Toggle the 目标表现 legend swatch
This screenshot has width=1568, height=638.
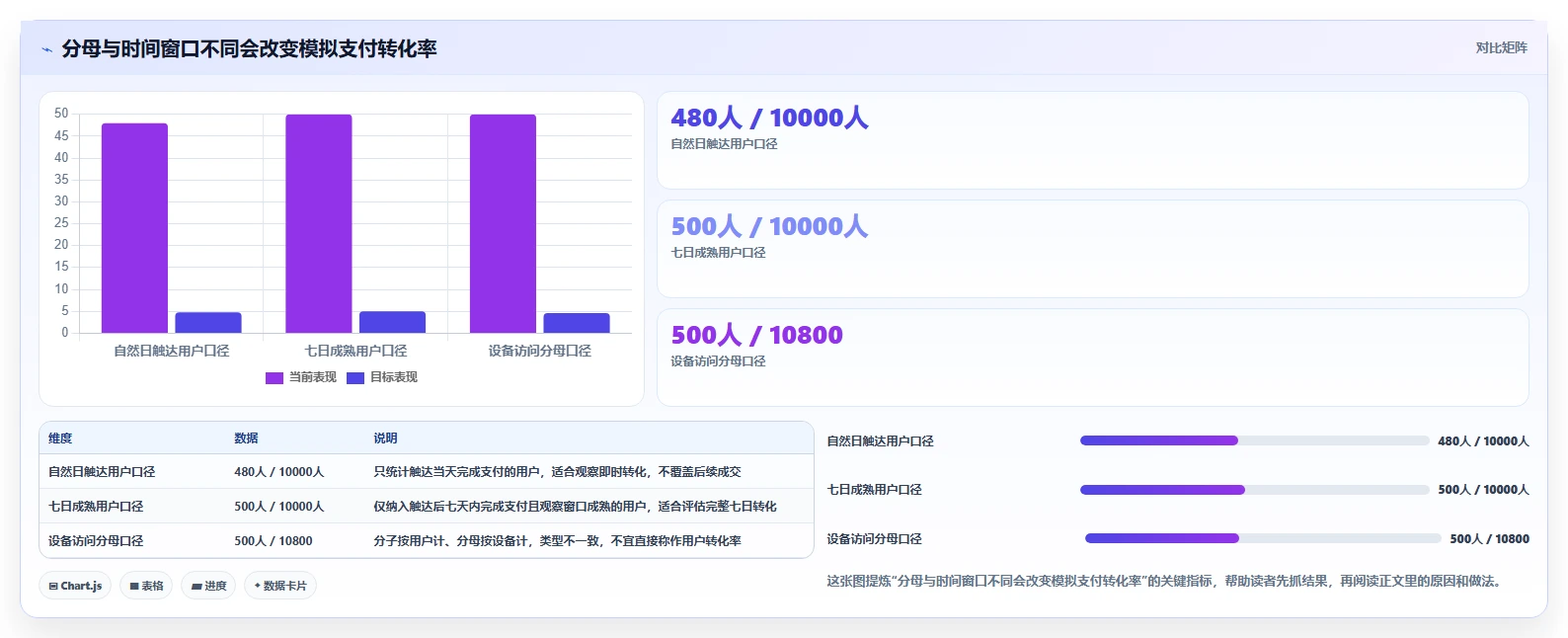click(x=355, y=377)
